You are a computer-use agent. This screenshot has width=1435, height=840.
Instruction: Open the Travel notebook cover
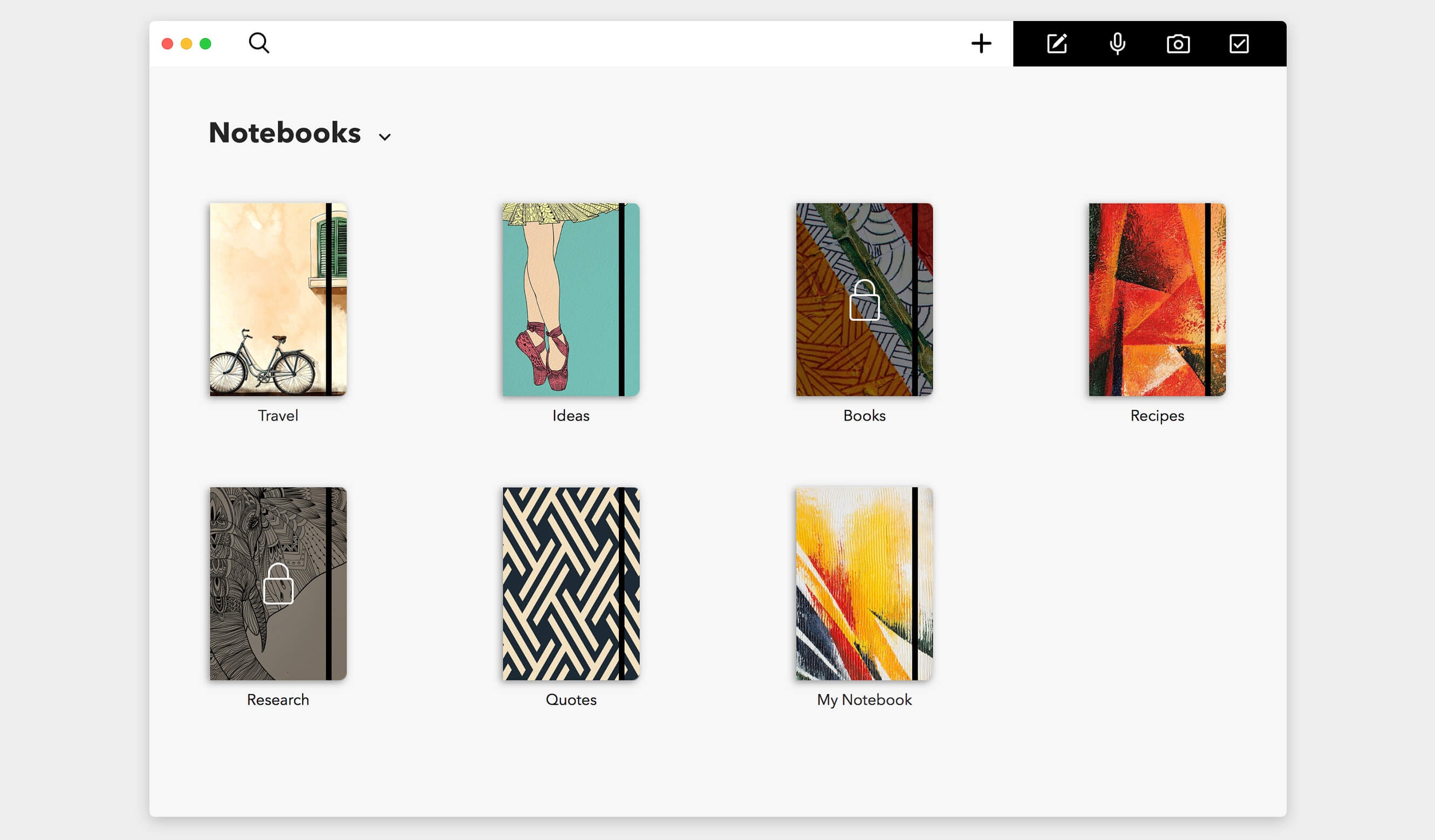click(278, 299)
